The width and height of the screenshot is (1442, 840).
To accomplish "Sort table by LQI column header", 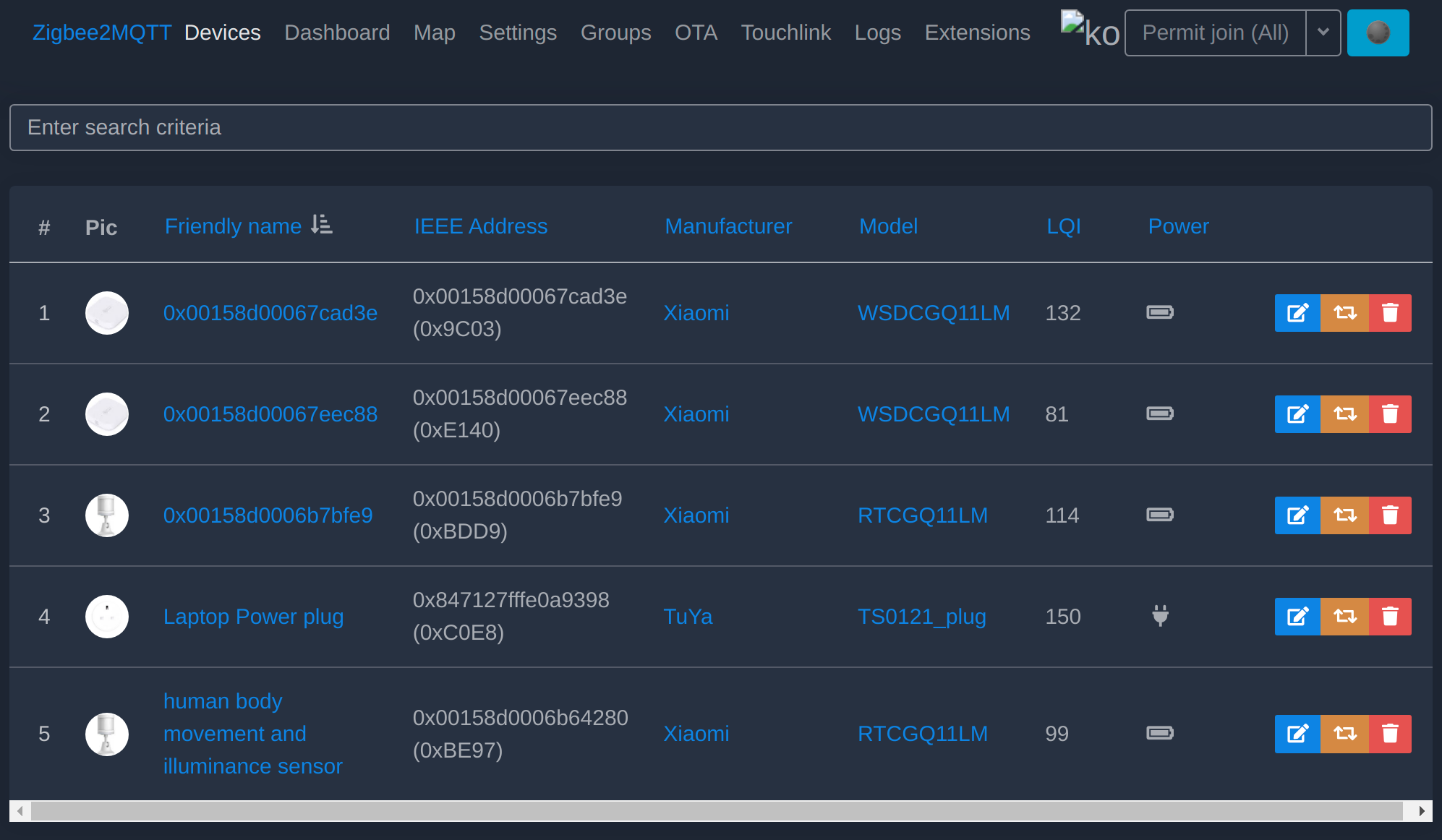I will [1063, 226].
